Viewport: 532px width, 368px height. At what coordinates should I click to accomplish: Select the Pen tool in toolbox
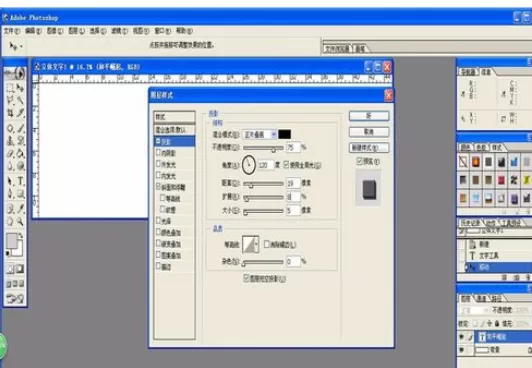pyautogui.click(x=10, y=194)
